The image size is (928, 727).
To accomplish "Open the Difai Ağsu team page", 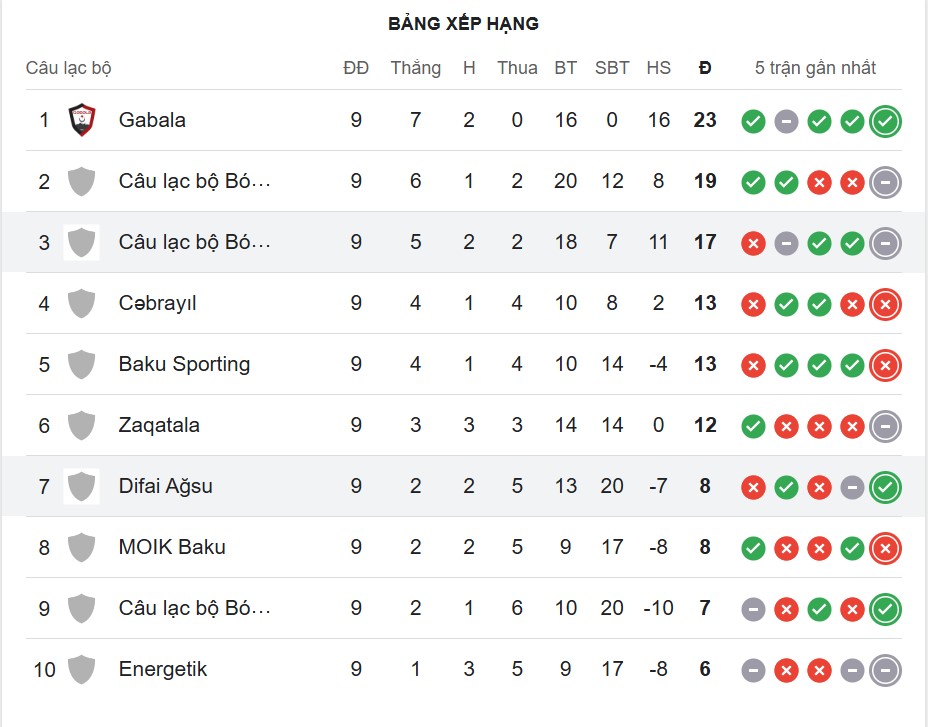I will point(165,486).
